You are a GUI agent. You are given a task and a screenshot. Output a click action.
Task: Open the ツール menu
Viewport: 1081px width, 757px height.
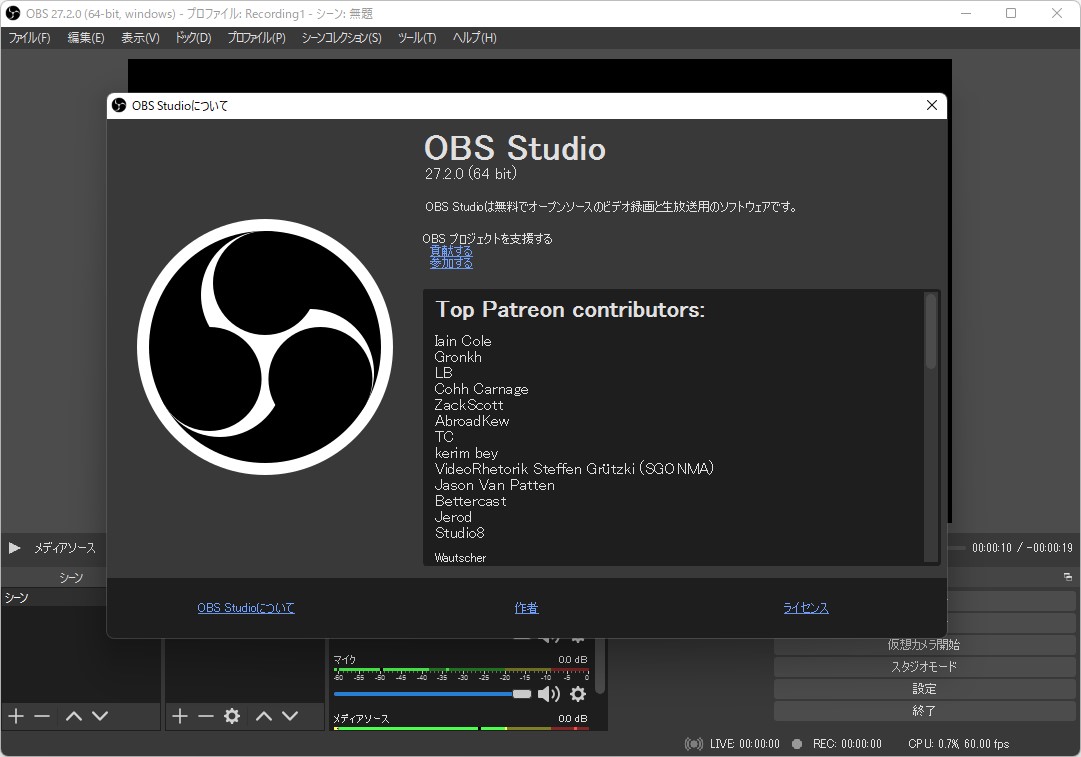pos(417,38)
